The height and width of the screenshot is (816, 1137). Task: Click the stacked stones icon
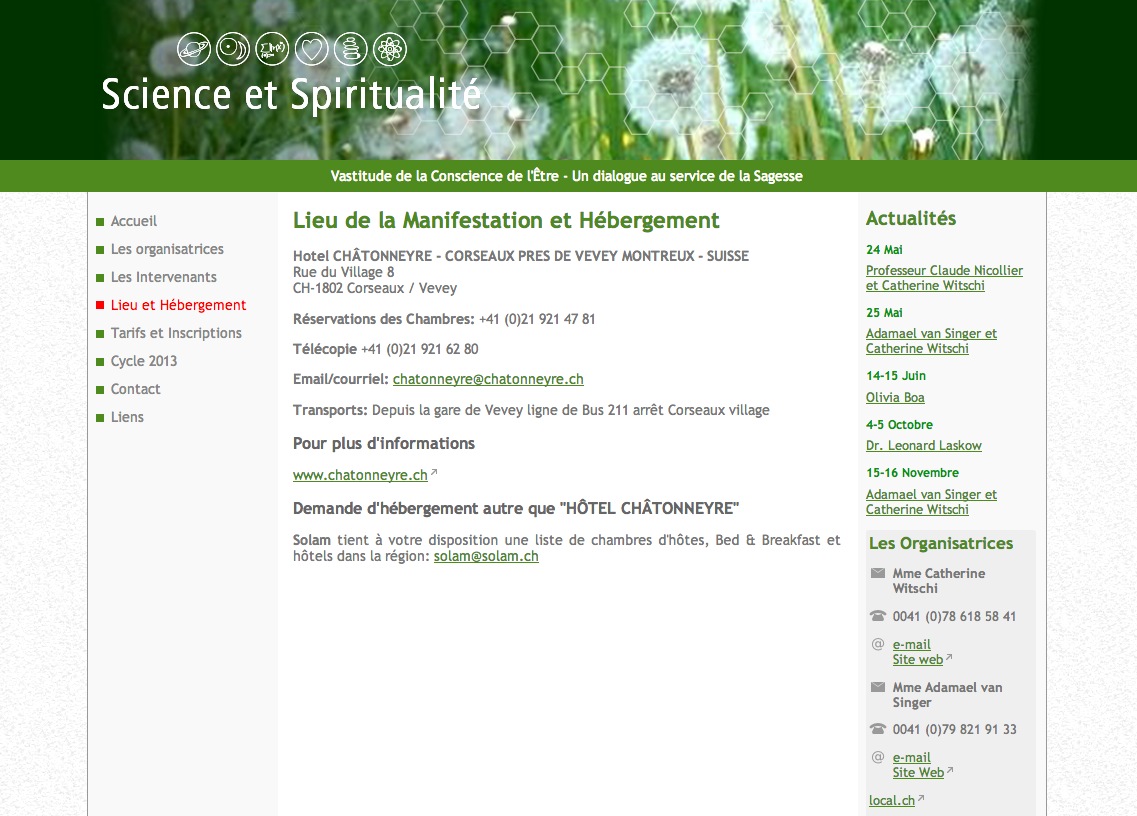click(350, 49)
